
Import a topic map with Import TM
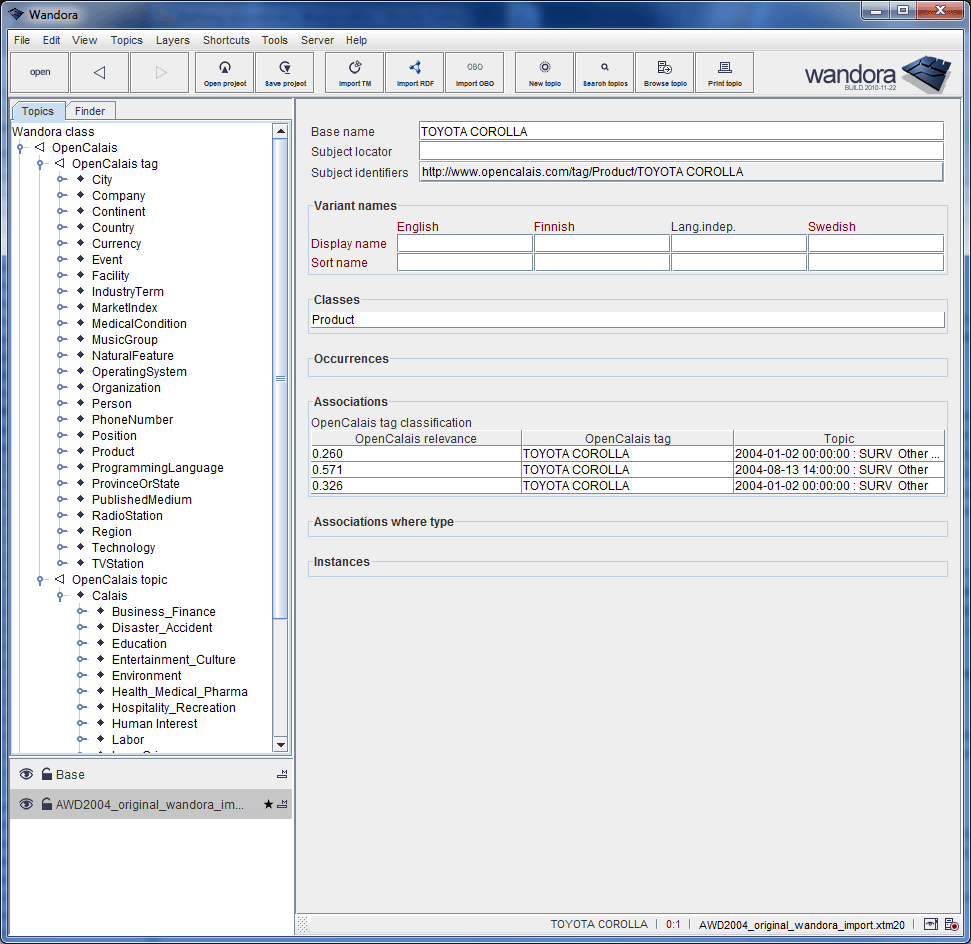tap(353, 72)
